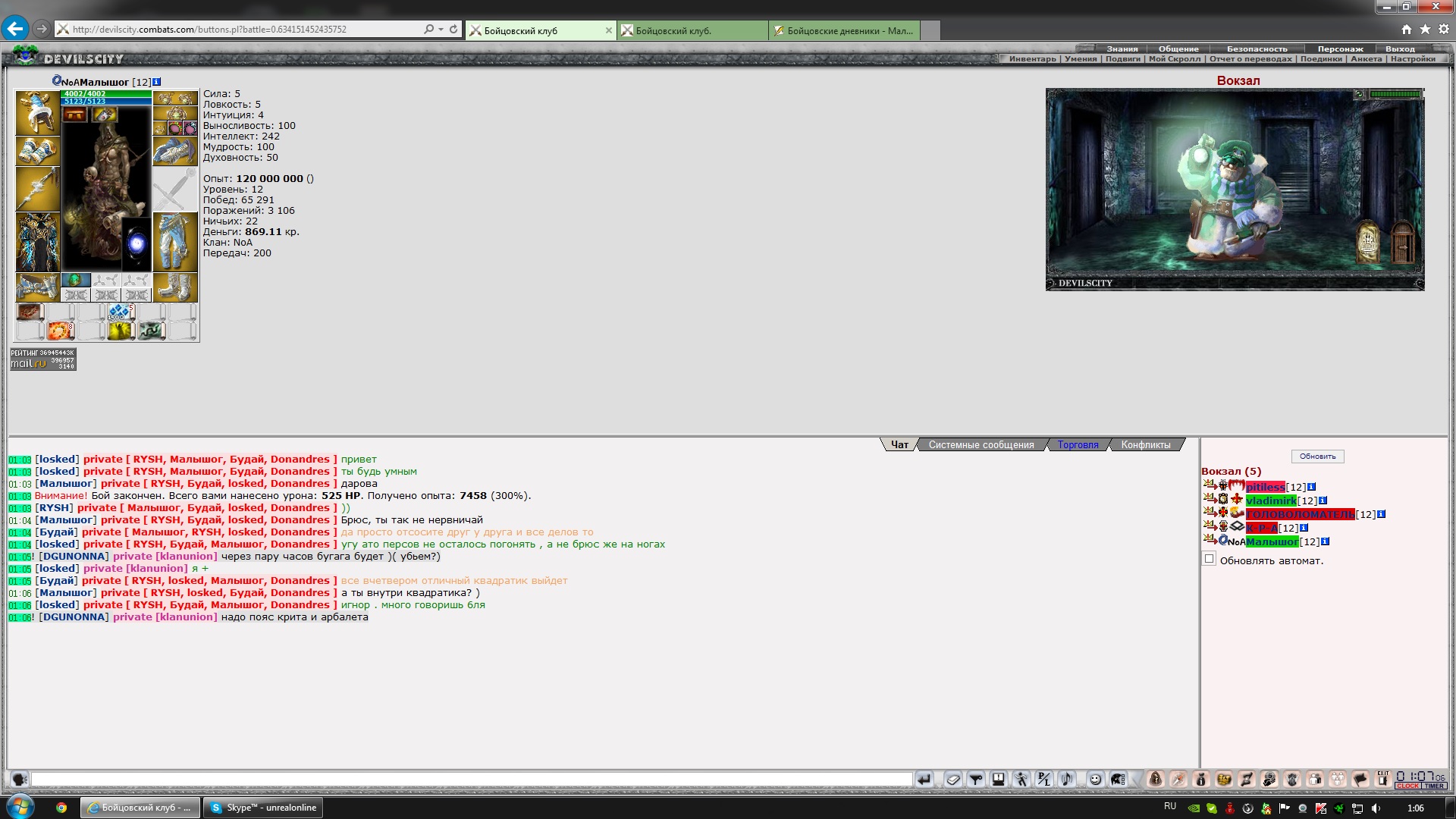Open Skype unrealonline taskbar button
This screenshot has width=1456, height=819.
263,808
